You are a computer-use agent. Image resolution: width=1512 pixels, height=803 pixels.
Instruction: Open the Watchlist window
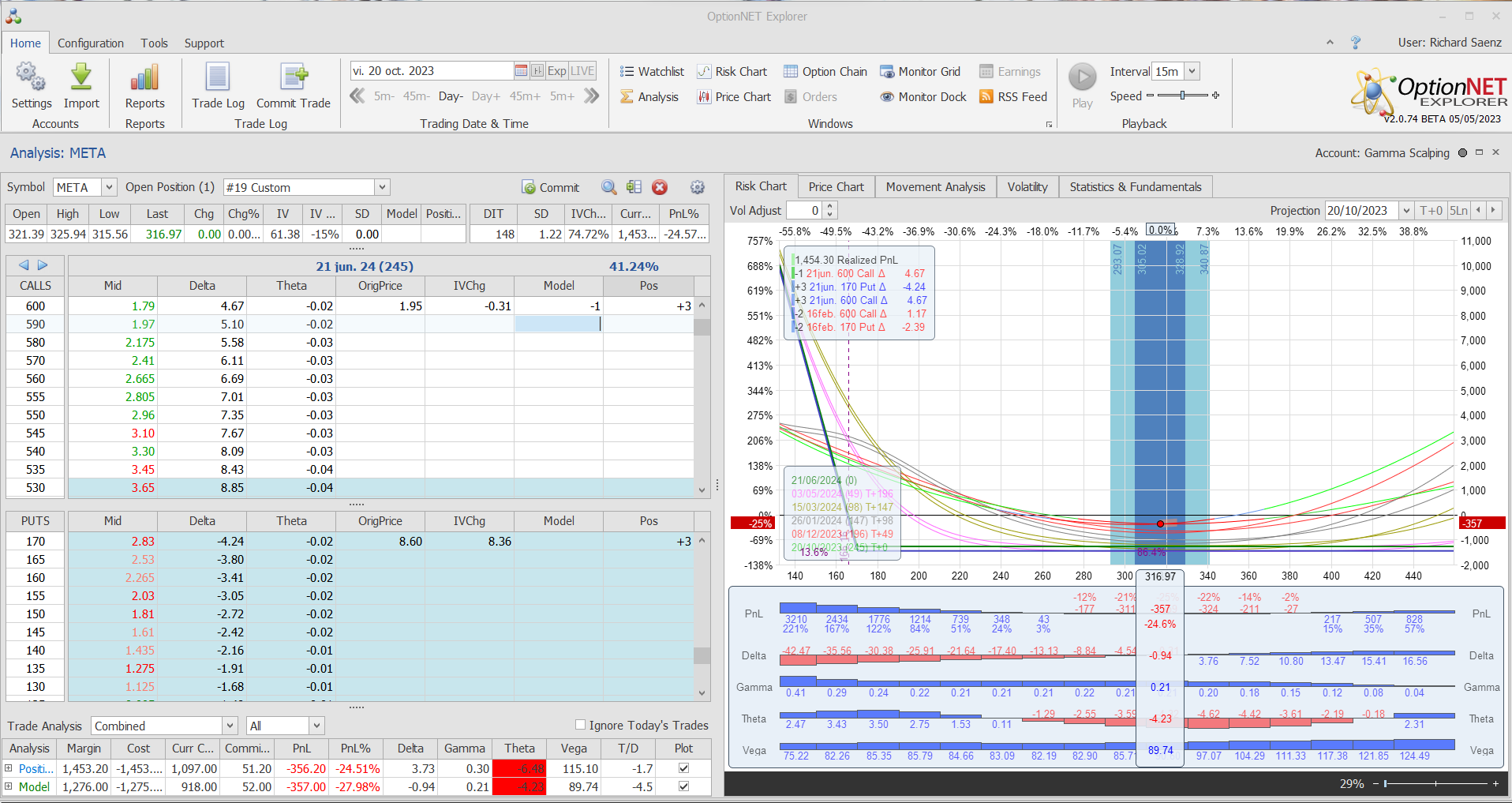[x=652, y=72]
